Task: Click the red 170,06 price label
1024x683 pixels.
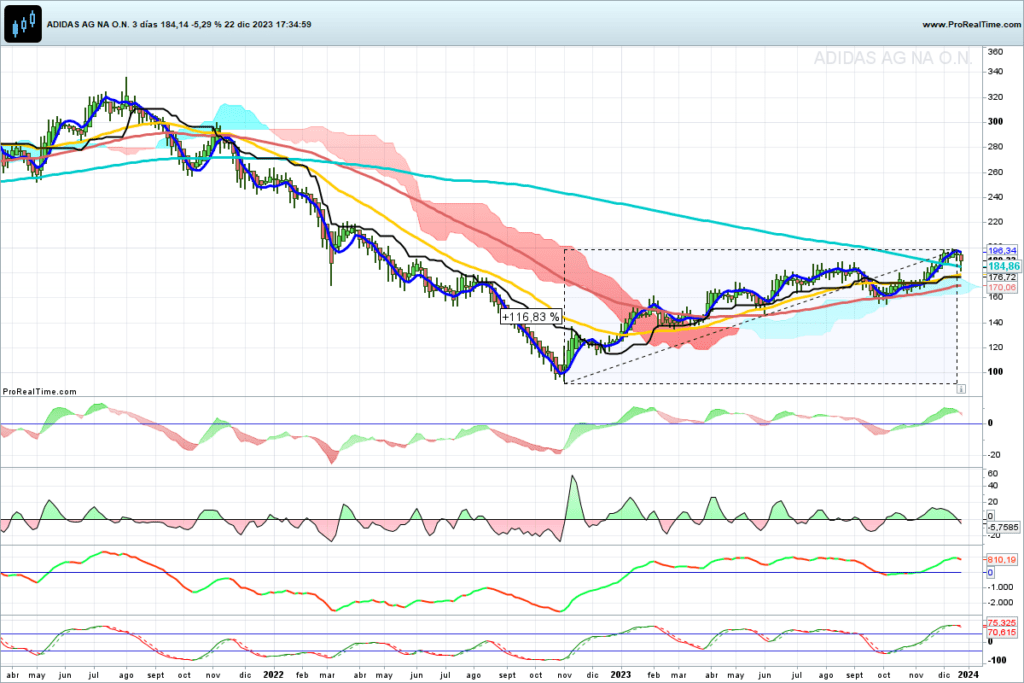Action: tap(1002, 287)
